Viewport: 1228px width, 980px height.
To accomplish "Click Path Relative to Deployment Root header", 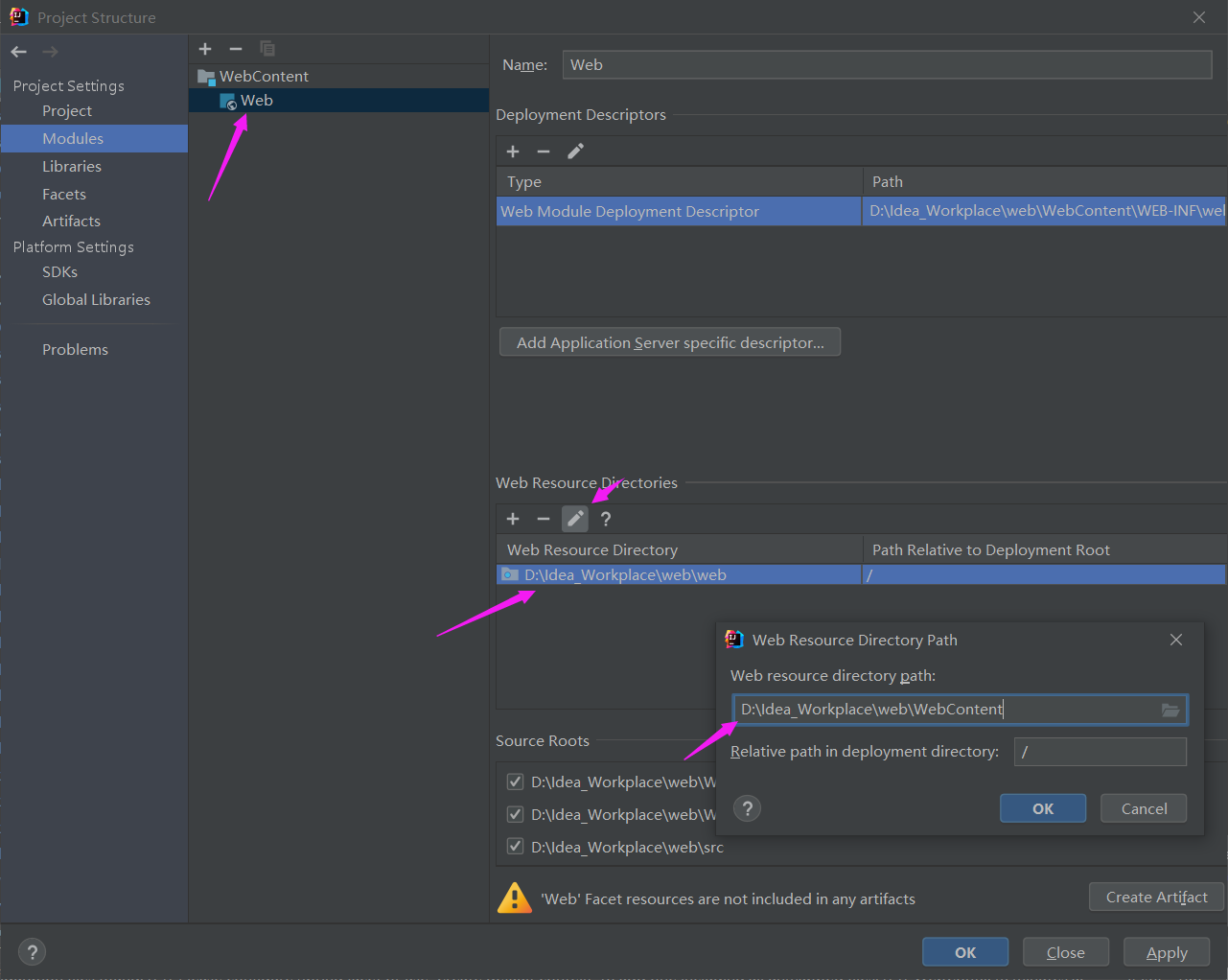I will [x=1045, y=549].
